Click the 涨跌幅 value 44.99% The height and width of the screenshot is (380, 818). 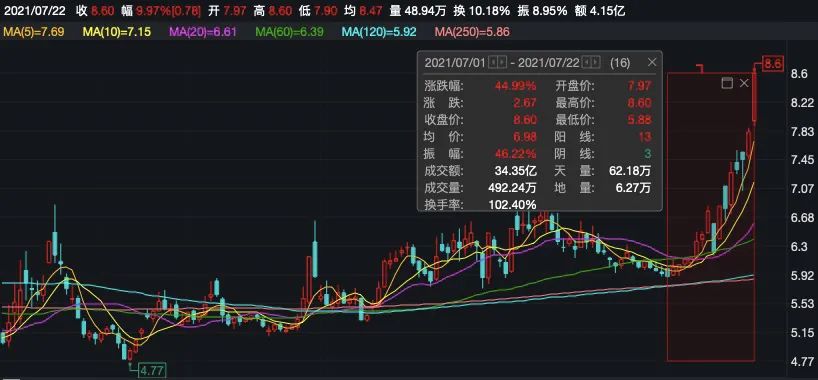pos(516,86)
